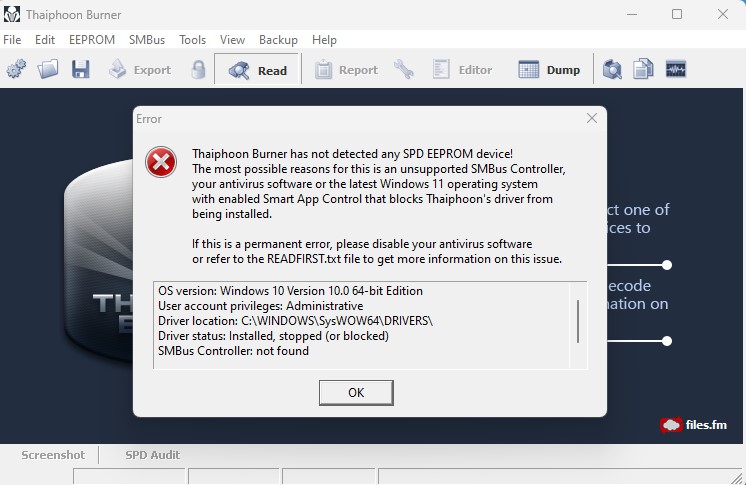746x485 pixels.
Task: Close the Error dialog with X
Action: click(592, 118)
